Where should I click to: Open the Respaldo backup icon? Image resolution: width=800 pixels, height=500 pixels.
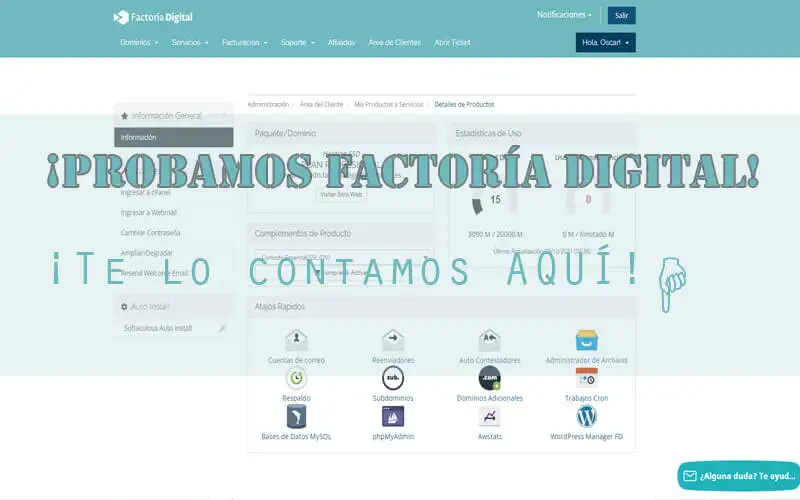[x=296, y=379]
